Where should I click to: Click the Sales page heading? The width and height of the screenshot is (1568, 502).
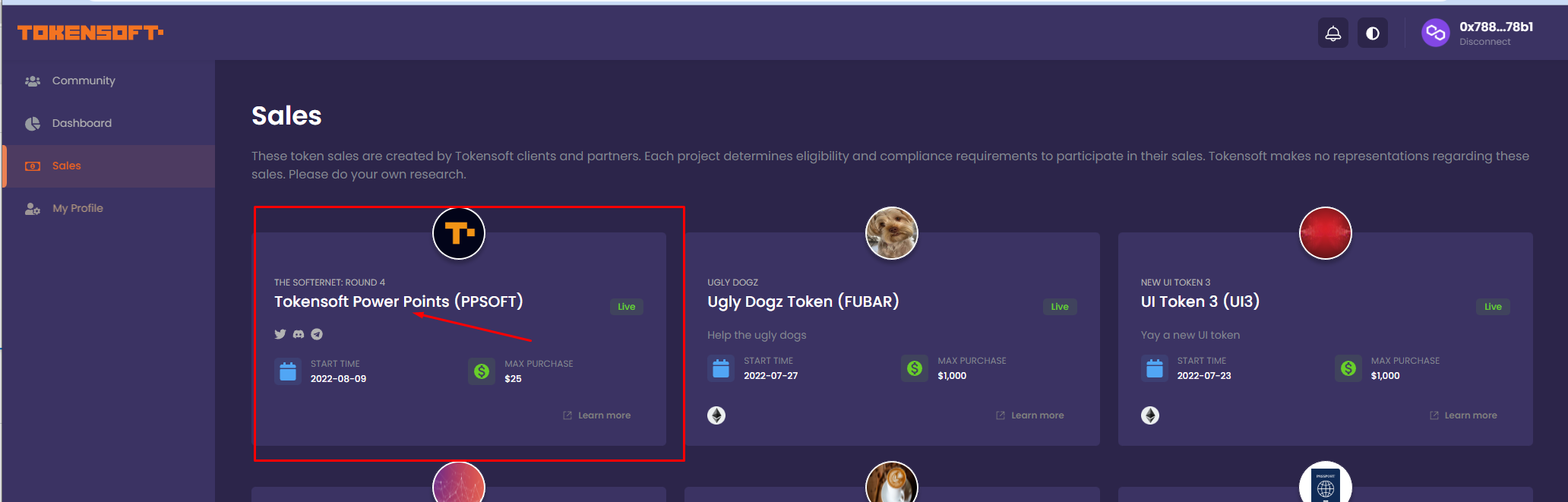tap(286, 116)
